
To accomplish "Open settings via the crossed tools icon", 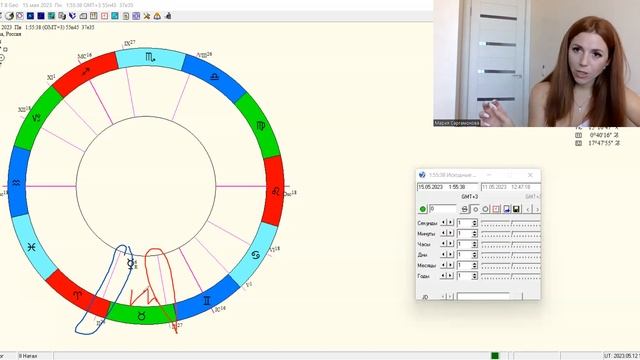I will (147, 16).
